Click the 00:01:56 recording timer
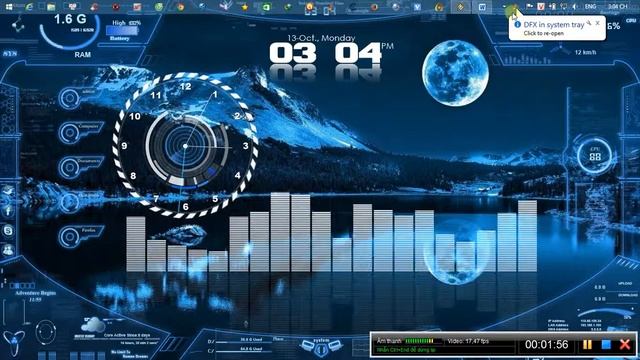 click(547, 344)
